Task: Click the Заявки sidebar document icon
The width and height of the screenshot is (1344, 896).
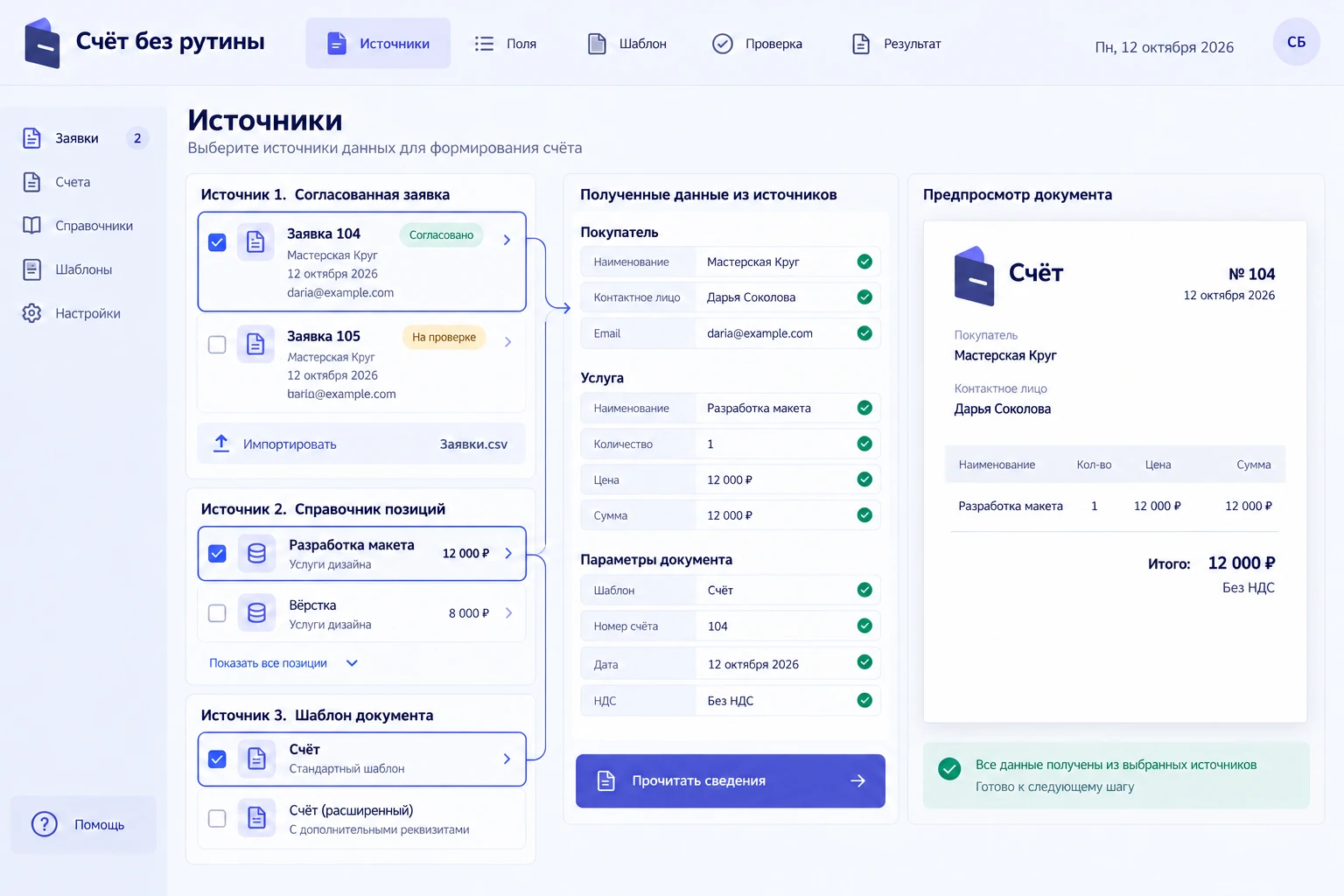Action: 31,138
